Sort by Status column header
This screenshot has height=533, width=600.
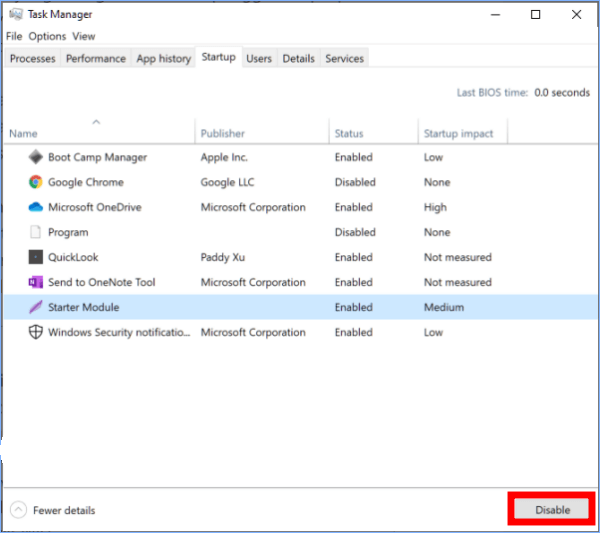349,134
